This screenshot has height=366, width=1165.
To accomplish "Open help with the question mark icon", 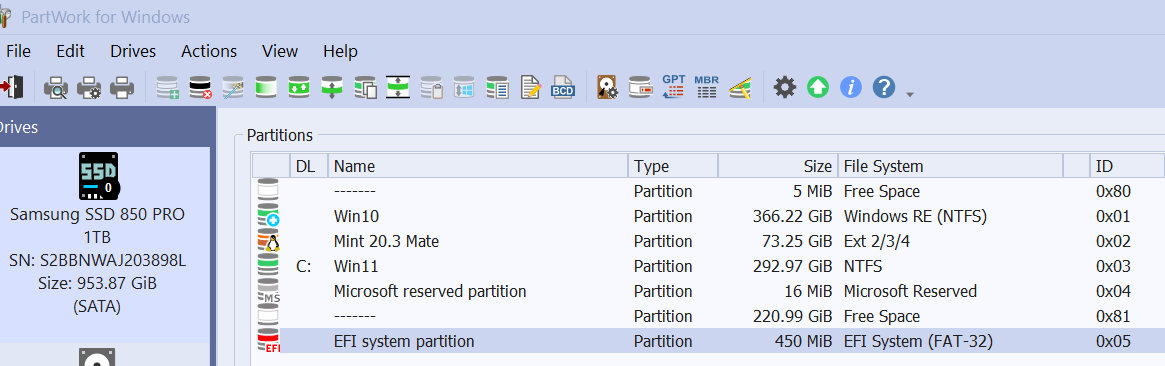I will tap(883, 88).
